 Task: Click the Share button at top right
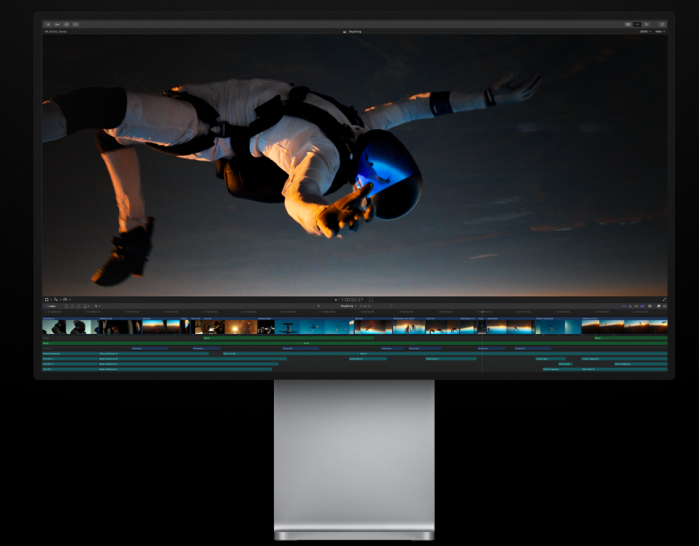click(x=661, y=23)
